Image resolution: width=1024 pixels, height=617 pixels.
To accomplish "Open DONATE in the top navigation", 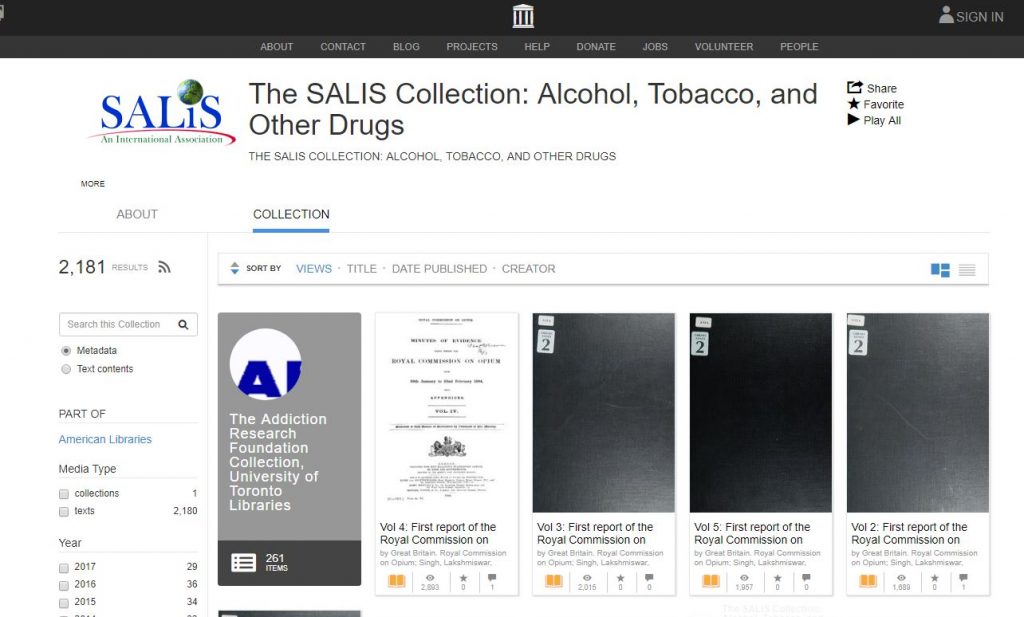I will pos(596,46).
